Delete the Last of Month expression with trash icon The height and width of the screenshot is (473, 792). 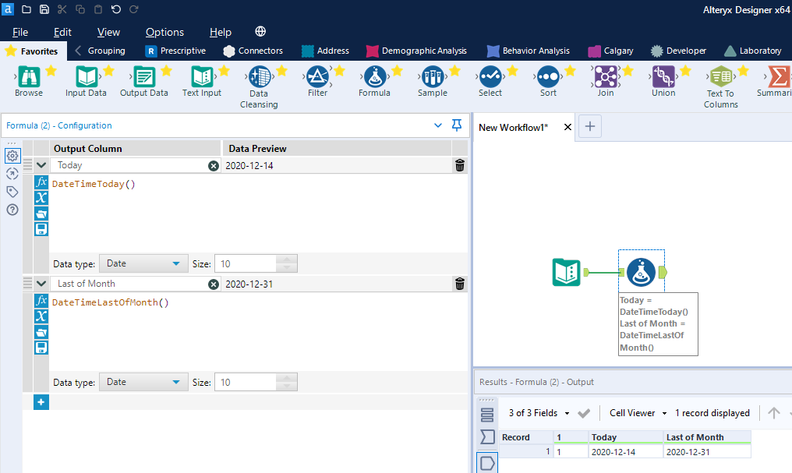pyautogui.click(x=460, y=283)
